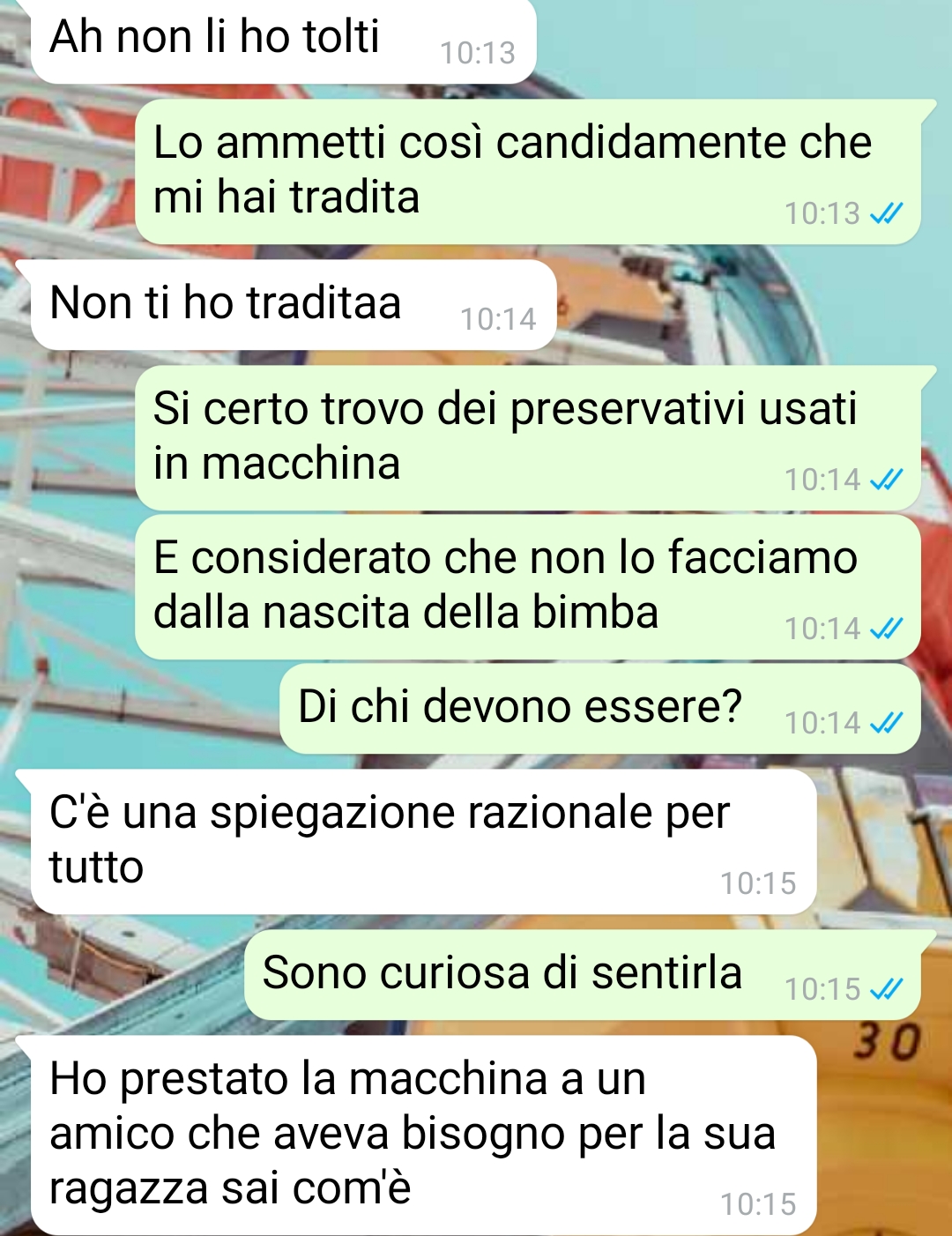Tap the 10:14 timestamp next to 'Di chi devono essere?'

click(822, 723)
